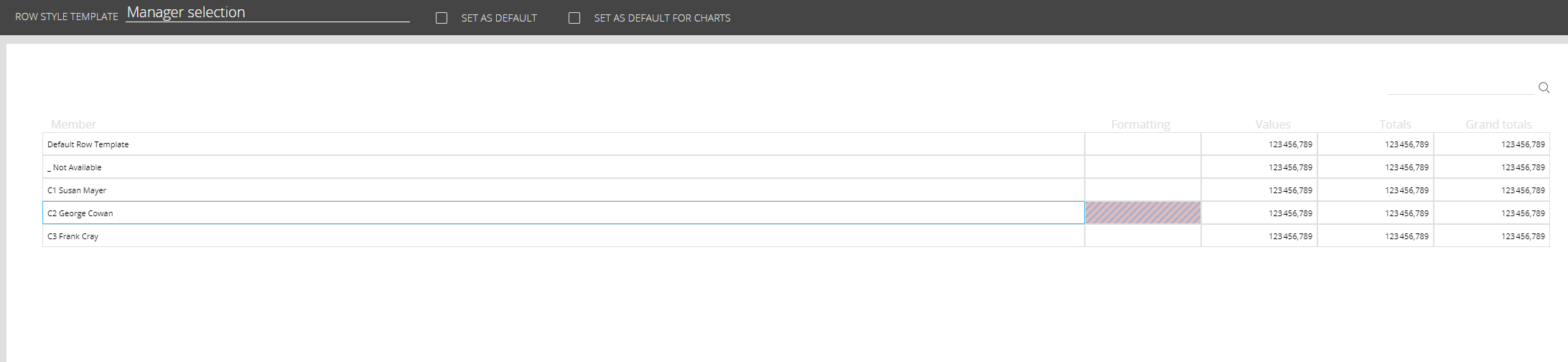Open formatting cell for Default Row Template

pyautogui.click(x=1142, y=144)
